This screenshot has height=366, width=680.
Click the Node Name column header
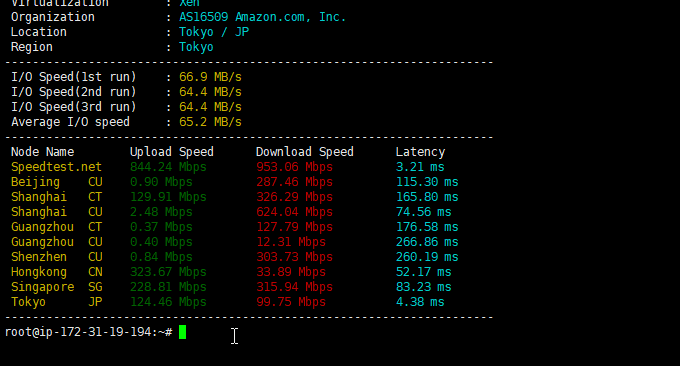point(42,152)
